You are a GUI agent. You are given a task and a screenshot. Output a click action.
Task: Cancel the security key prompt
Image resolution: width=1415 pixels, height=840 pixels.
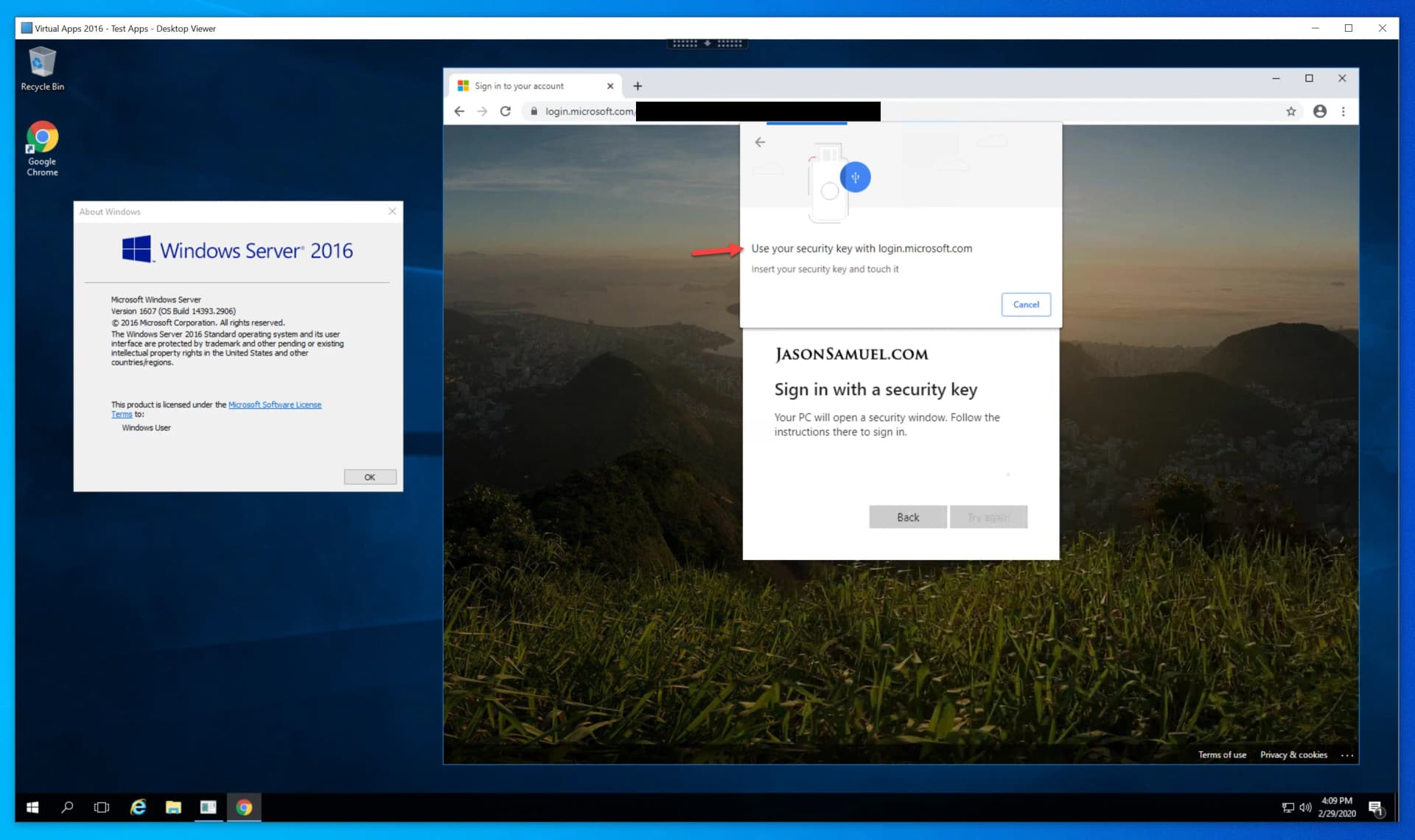pos(1026,304)
